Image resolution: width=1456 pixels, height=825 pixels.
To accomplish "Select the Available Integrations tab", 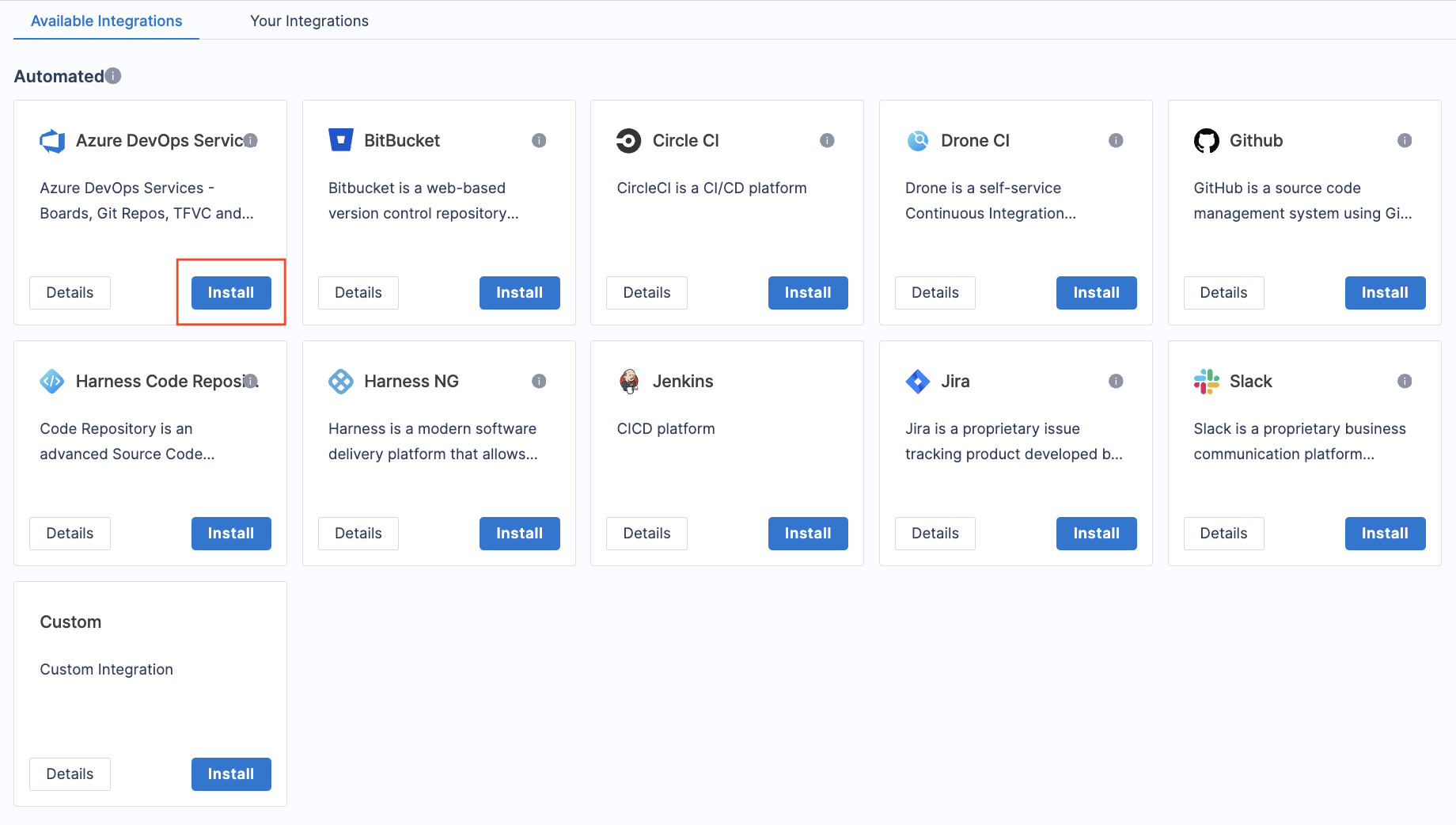I will [x=105, y=21].
